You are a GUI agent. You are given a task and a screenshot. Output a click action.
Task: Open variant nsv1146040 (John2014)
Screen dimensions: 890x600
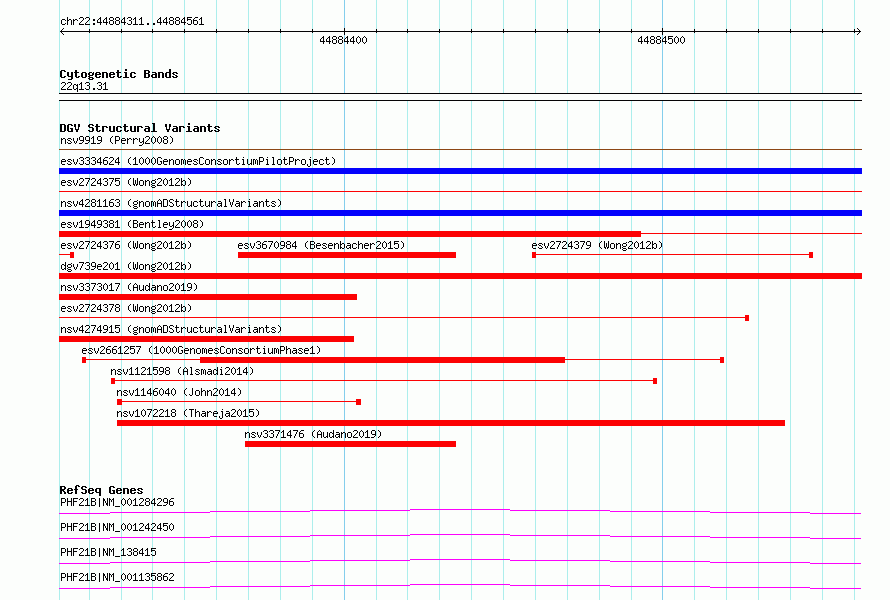[x=179, y=392]
